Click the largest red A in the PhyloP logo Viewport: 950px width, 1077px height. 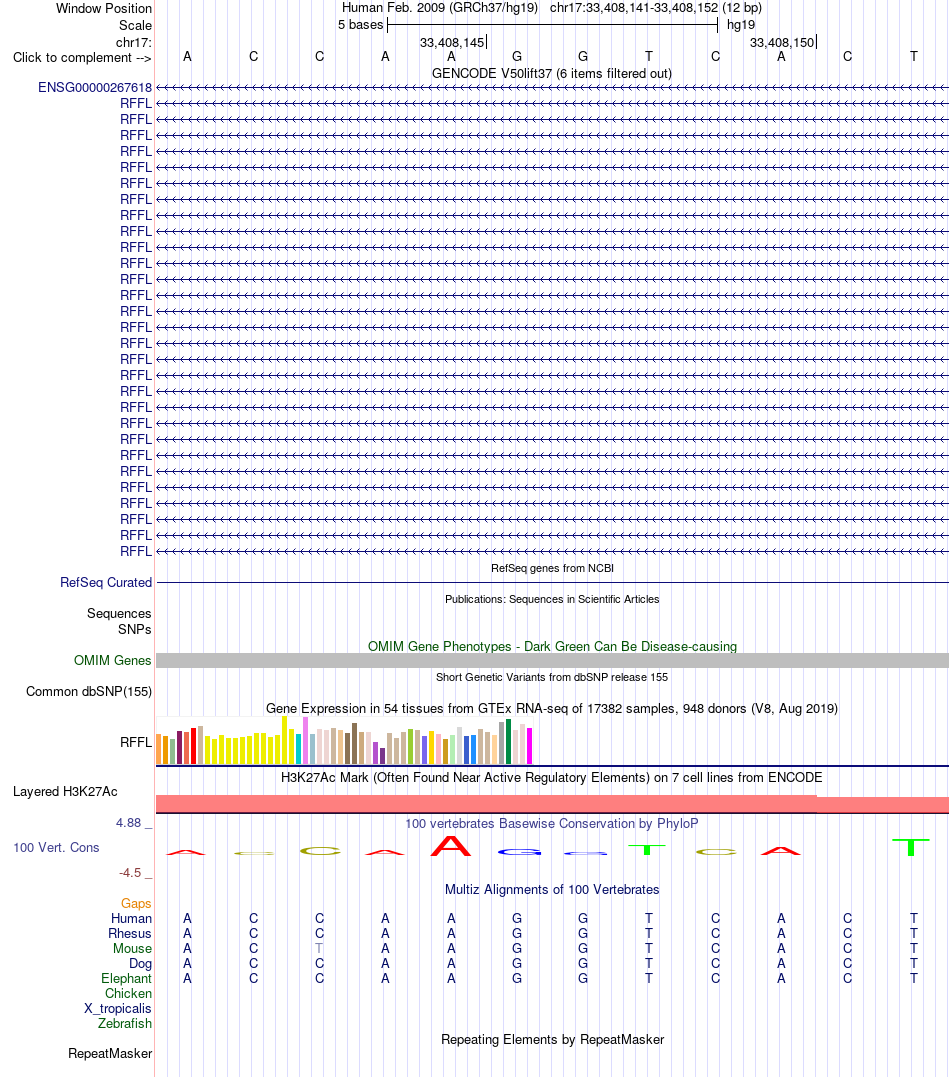(x=451, y=846)
